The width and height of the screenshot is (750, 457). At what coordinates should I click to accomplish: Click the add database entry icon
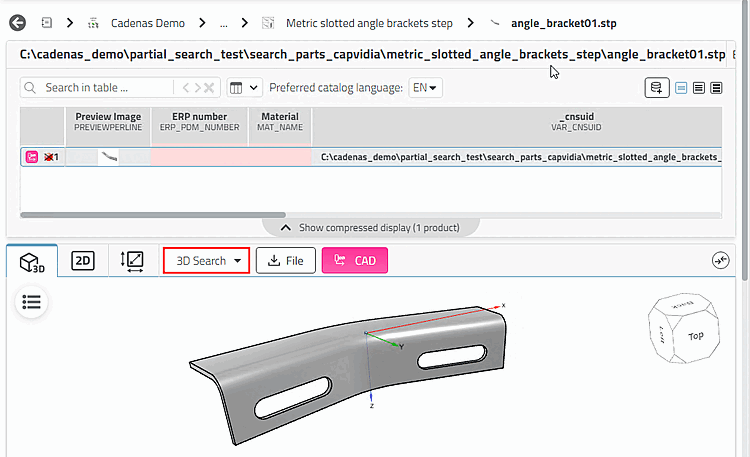coord(657,88)
